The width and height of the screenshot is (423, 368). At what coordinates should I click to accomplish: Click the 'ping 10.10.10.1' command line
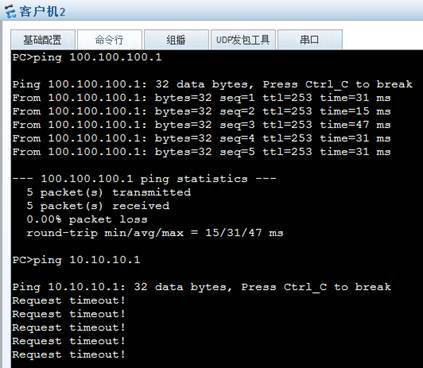76,260
